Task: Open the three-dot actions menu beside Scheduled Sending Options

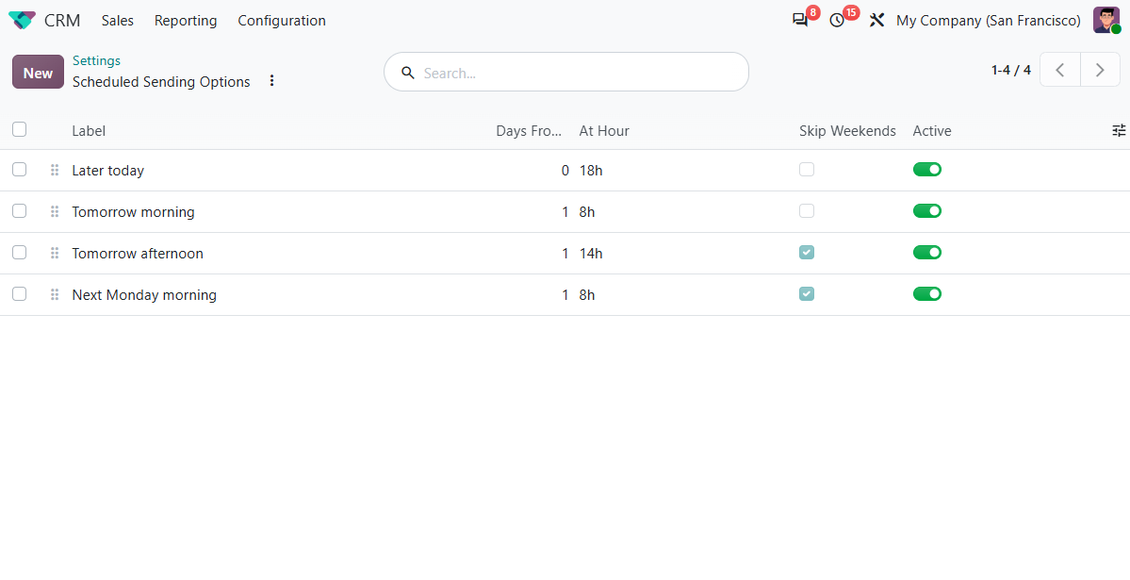Action: 272,81
